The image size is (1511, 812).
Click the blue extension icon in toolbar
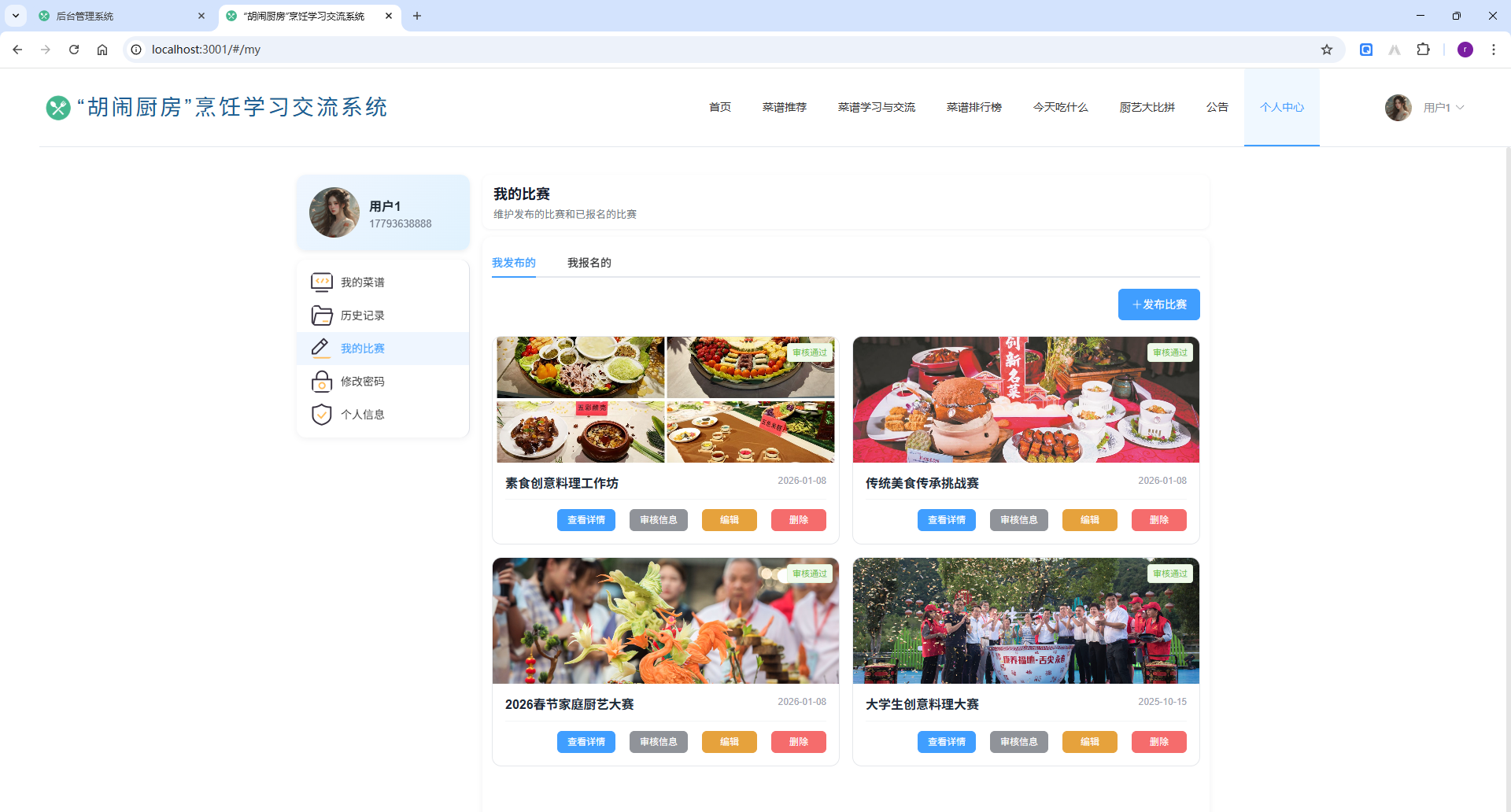click(x=1366, y=50)
